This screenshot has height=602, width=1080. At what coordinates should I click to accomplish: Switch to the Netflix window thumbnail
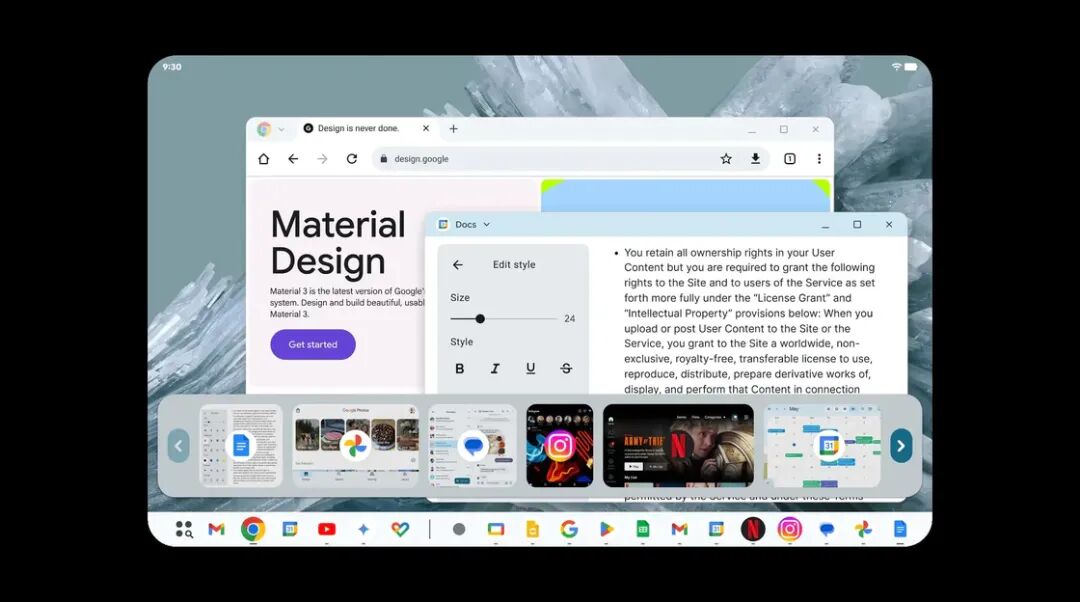coord(678,446)
